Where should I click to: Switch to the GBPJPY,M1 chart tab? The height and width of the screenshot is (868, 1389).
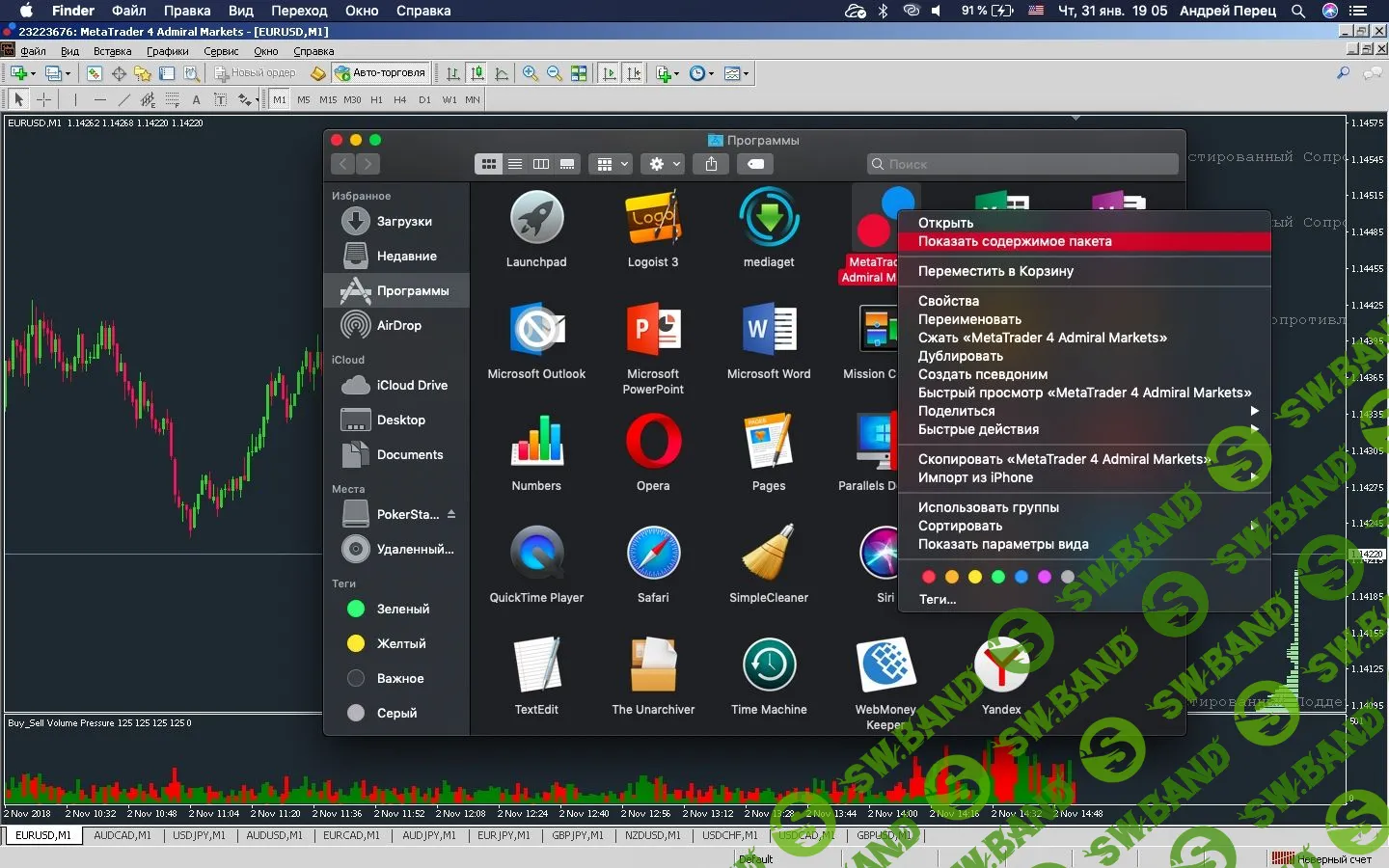pos(578,835)
